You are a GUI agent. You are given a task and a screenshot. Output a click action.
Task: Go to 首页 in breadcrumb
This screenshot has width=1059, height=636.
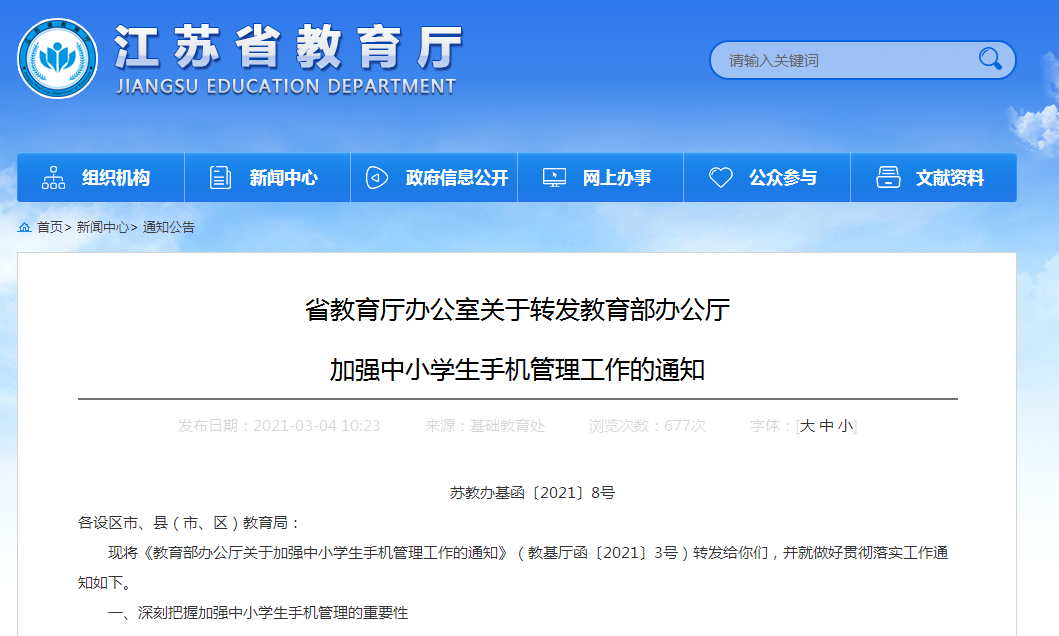50,228
